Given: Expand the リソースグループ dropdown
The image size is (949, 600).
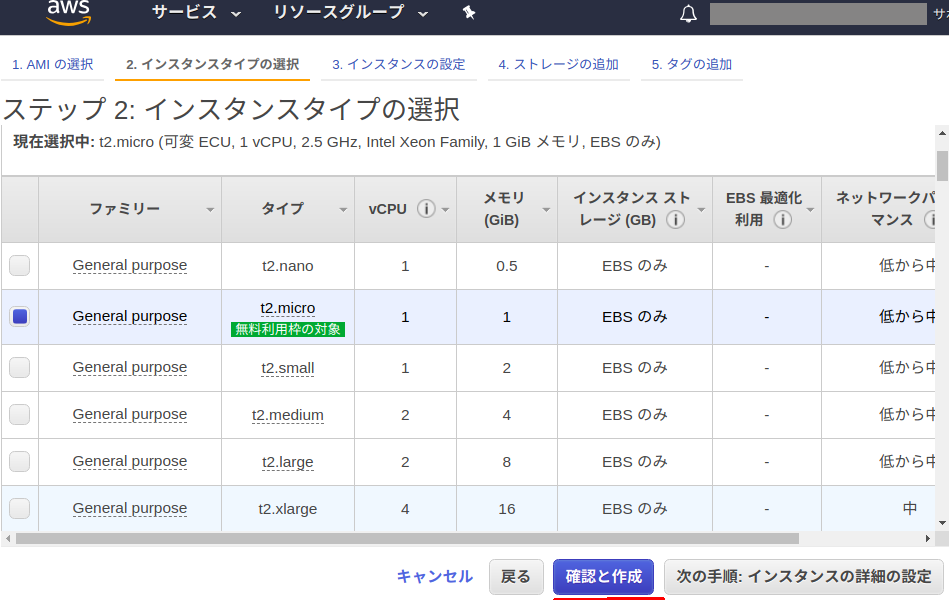Looking at the screenshot, I should (x=351, y=13).
